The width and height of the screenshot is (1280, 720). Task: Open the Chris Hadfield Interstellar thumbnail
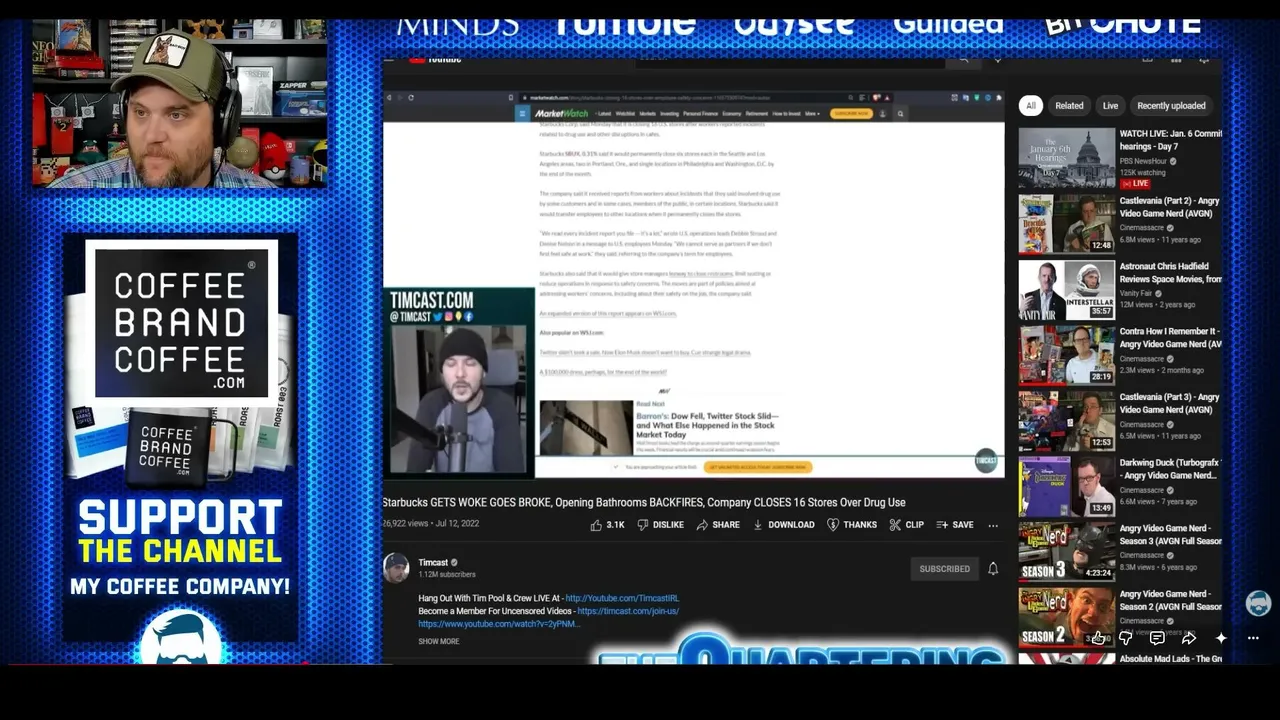1067,290
